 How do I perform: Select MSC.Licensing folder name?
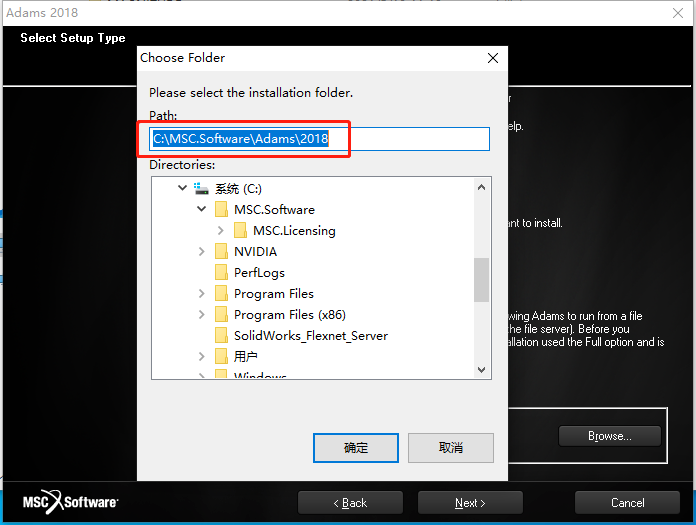click(294, 231)
